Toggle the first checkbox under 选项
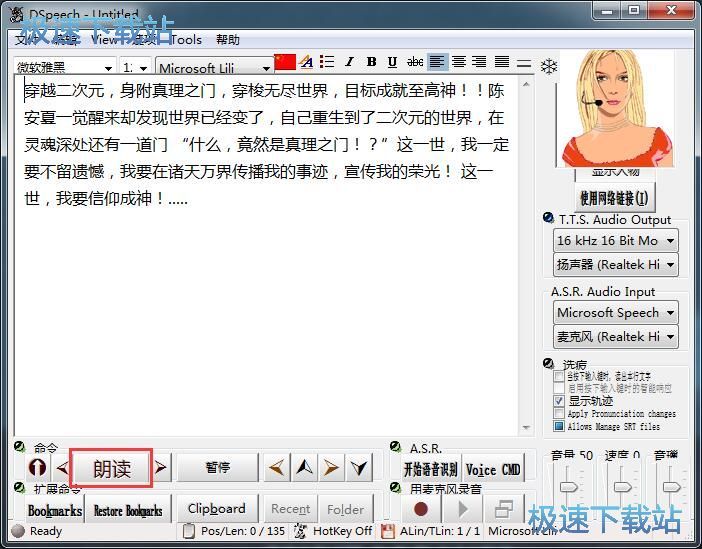This screenshot has height=549, width=702. 559,375
